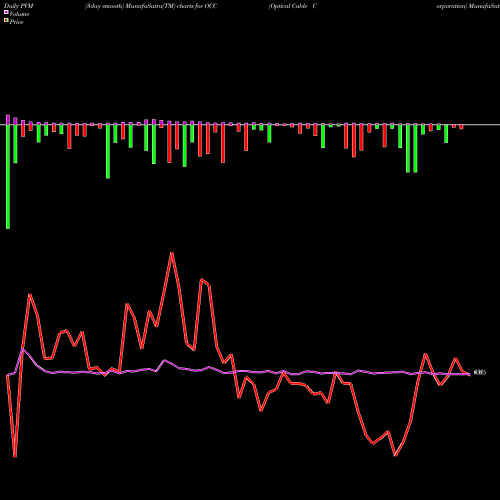500x500 pixels.
Task: Select the 'Volume' legend label
Action: (x=19, y=14)
